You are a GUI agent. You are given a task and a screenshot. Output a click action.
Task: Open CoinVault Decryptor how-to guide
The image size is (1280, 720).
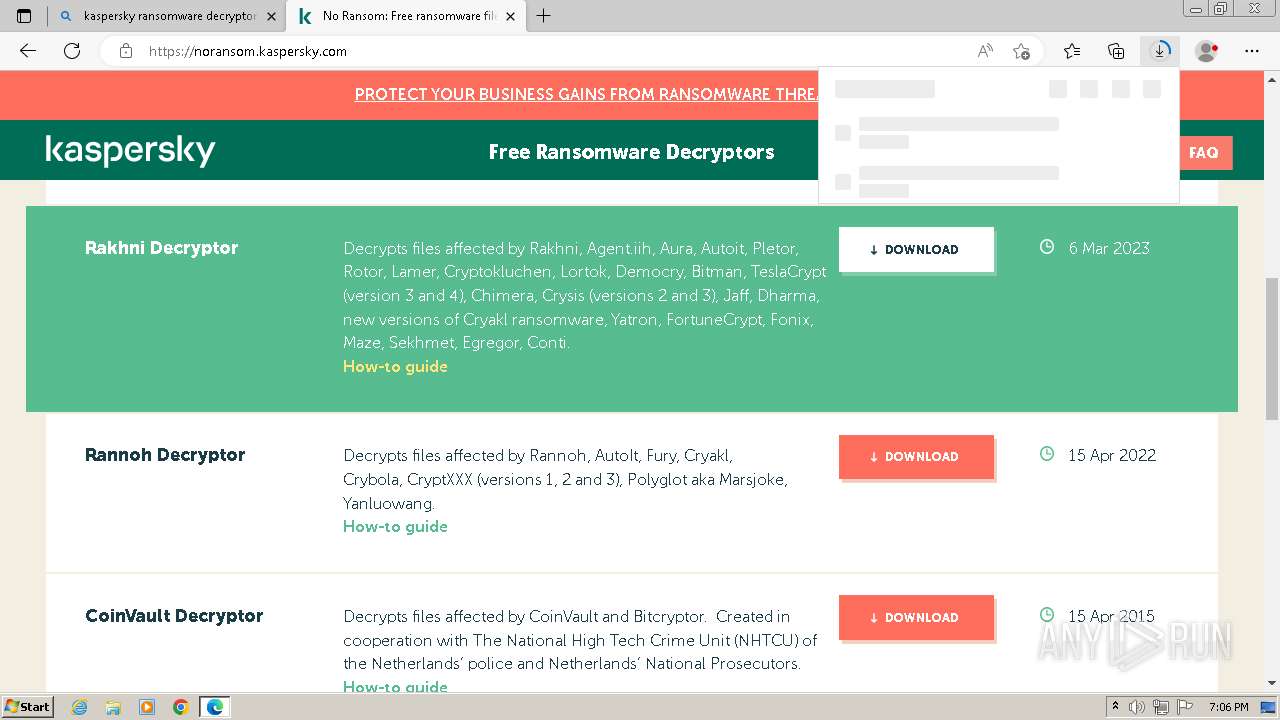point(395,687)
